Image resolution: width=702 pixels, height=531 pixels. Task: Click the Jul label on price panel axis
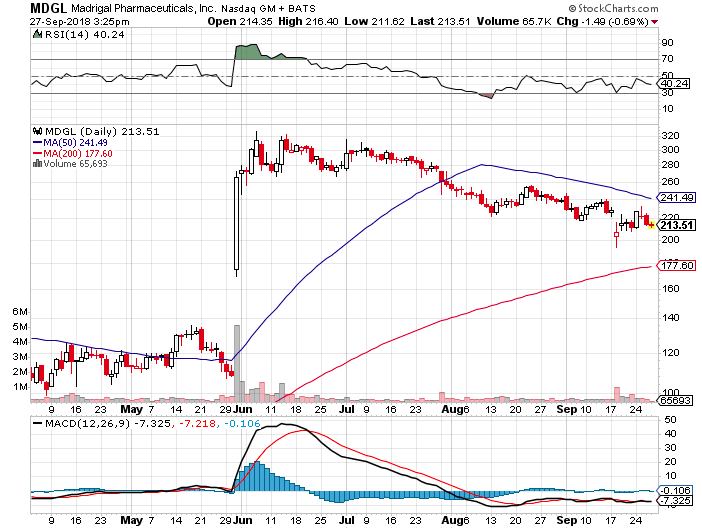pyautogui.click(x=347, y=409)
